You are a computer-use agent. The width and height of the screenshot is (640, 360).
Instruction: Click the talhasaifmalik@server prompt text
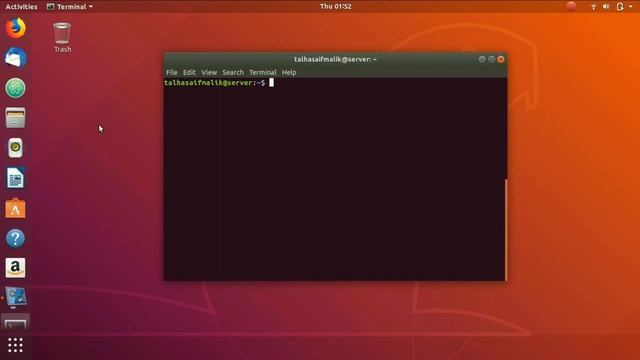click(209, 83)
